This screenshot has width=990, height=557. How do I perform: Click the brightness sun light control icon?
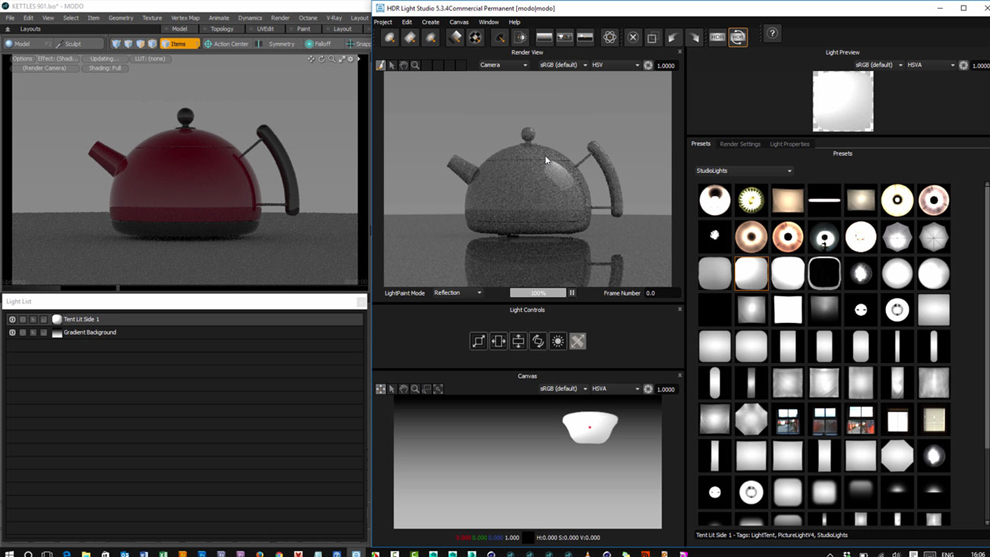(558, 341)
